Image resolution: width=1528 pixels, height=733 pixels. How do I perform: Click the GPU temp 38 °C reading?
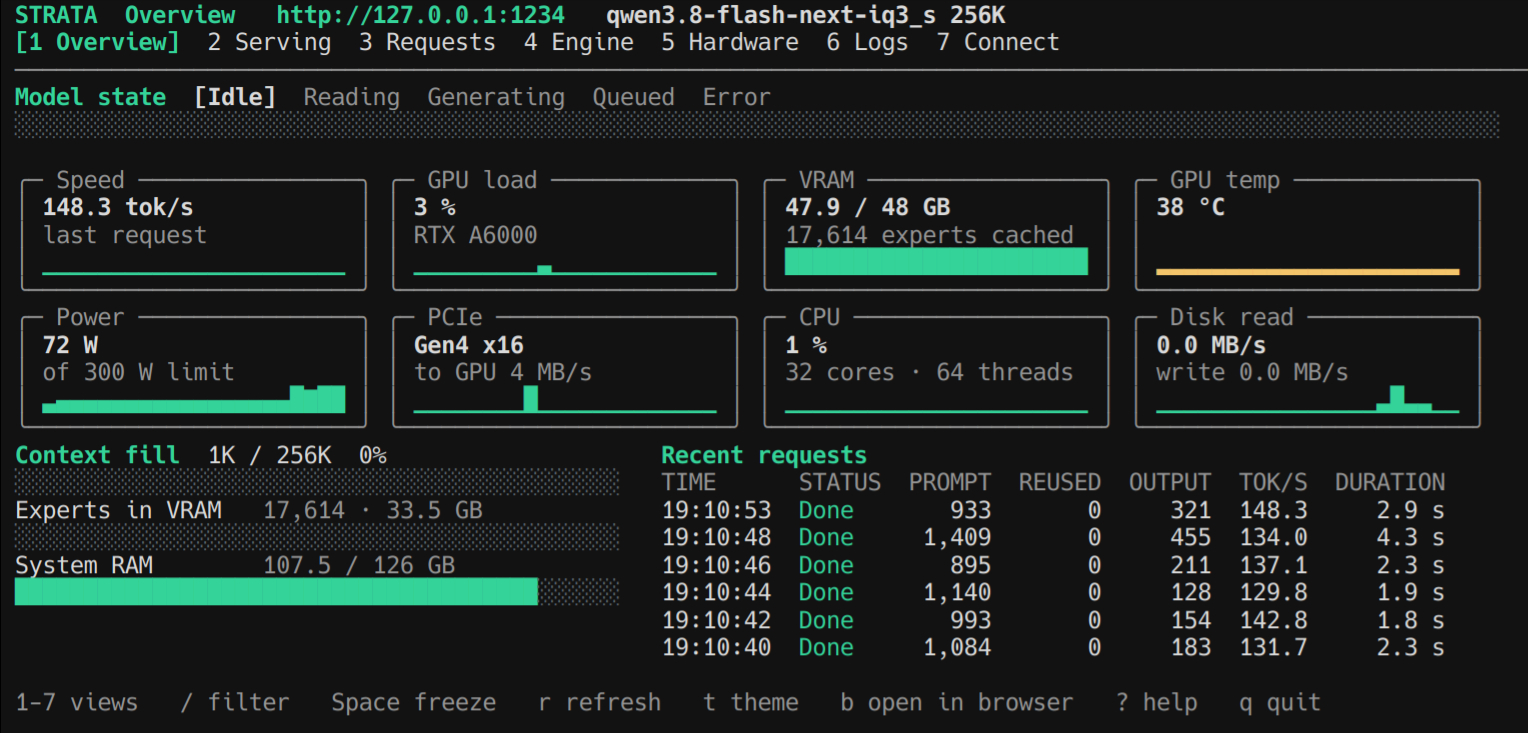(x=1190, y=207)
